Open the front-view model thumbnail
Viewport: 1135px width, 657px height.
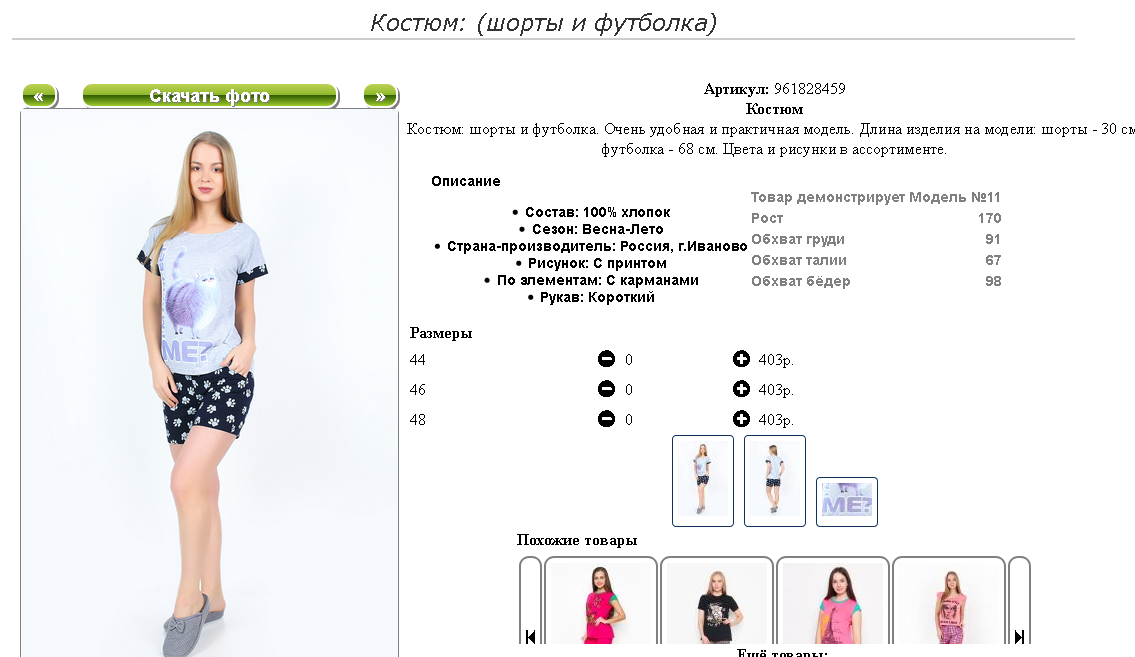(x=703, y=480)
